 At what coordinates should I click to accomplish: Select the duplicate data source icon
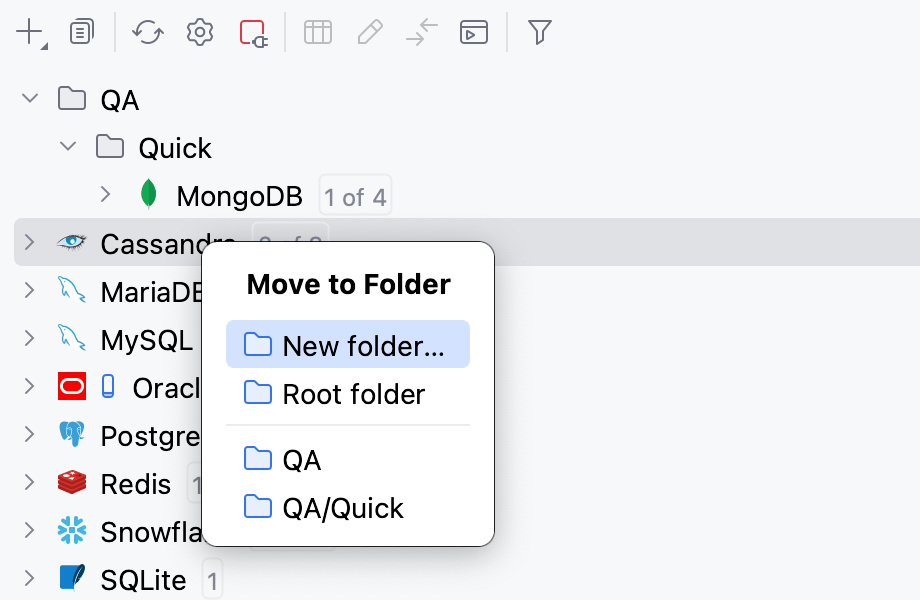pyautogui.click(x=82, y=31)
